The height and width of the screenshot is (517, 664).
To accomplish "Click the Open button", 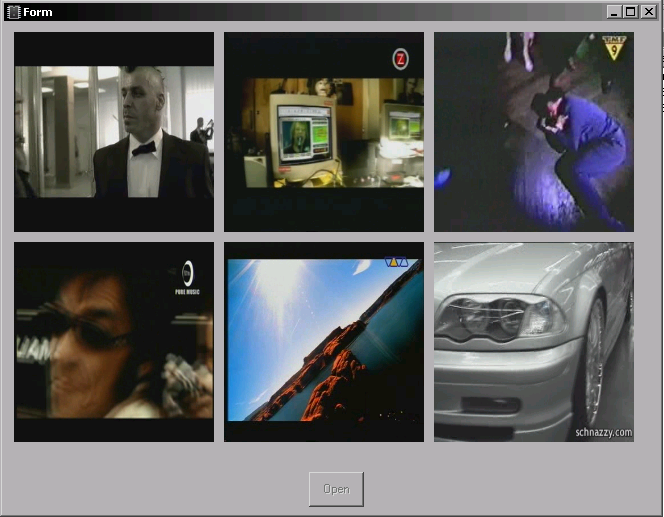I will 336,489.
